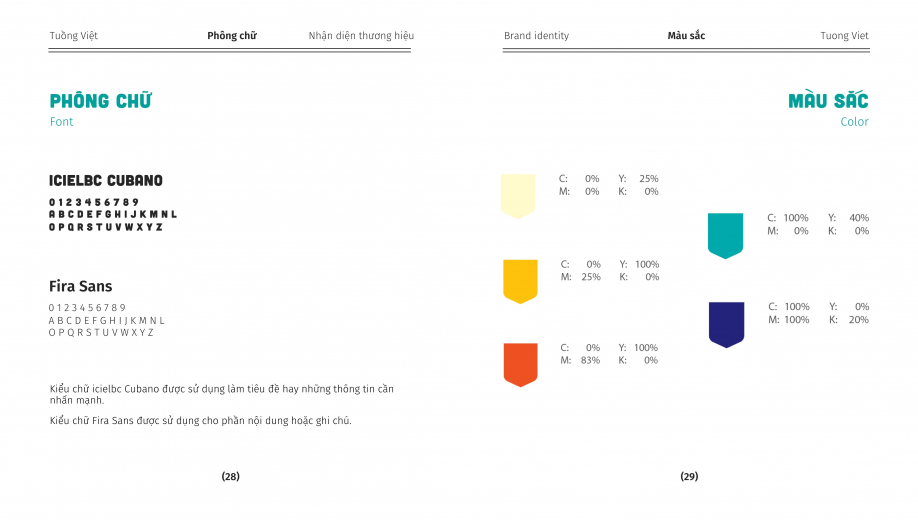
Task: Select the yellow shield swatch
Action: point(520,282)
